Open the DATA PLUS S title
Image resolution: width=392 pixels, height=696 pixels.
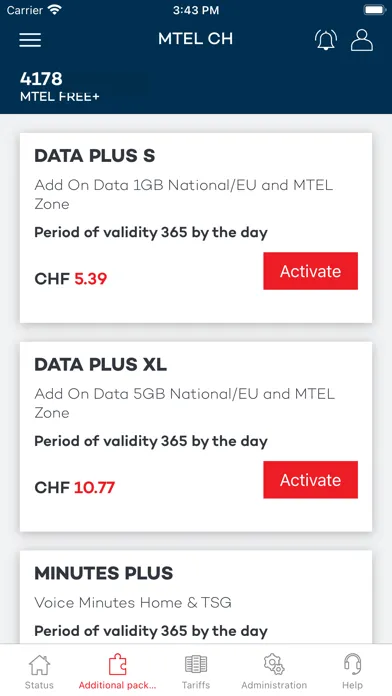[x=95, y=156]
